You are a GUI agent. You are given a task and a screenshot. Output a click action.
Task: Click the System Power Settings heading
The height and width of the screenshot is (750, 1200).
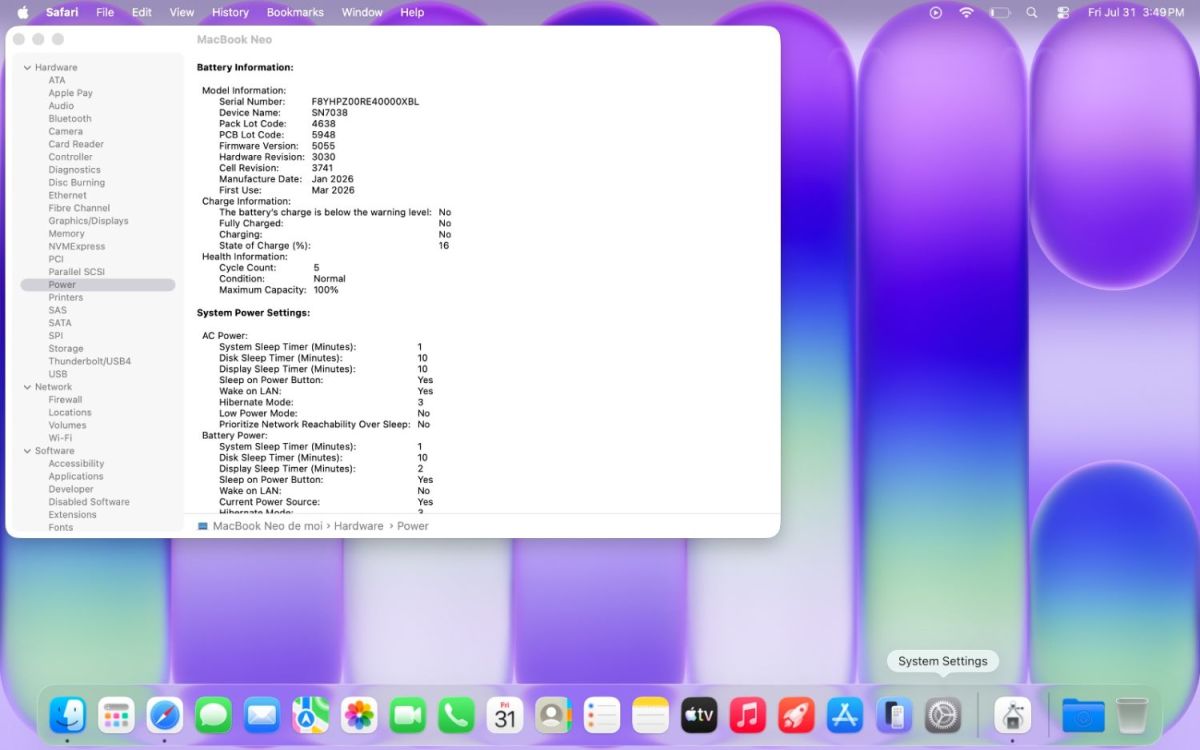253,313
